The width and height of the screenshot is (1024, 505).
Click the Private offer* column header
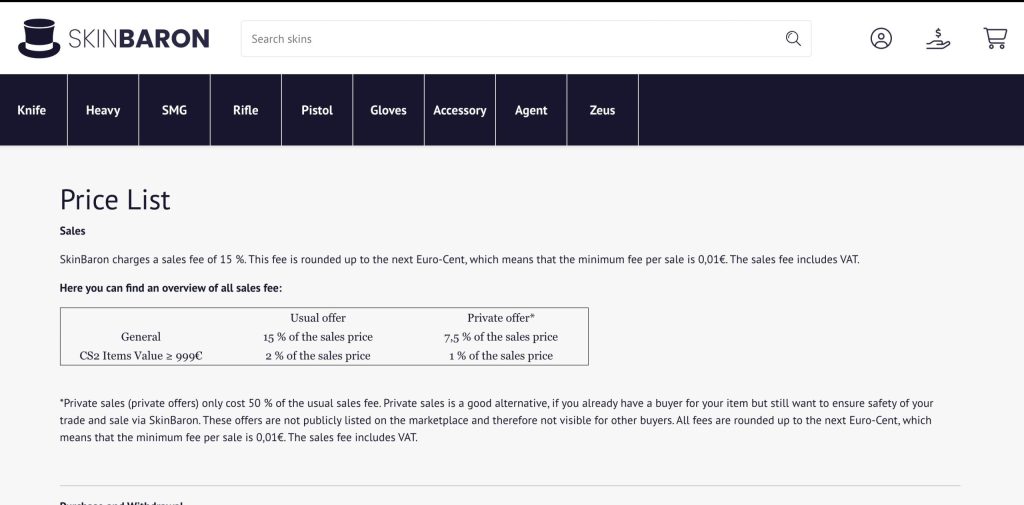tap(500, 318)
